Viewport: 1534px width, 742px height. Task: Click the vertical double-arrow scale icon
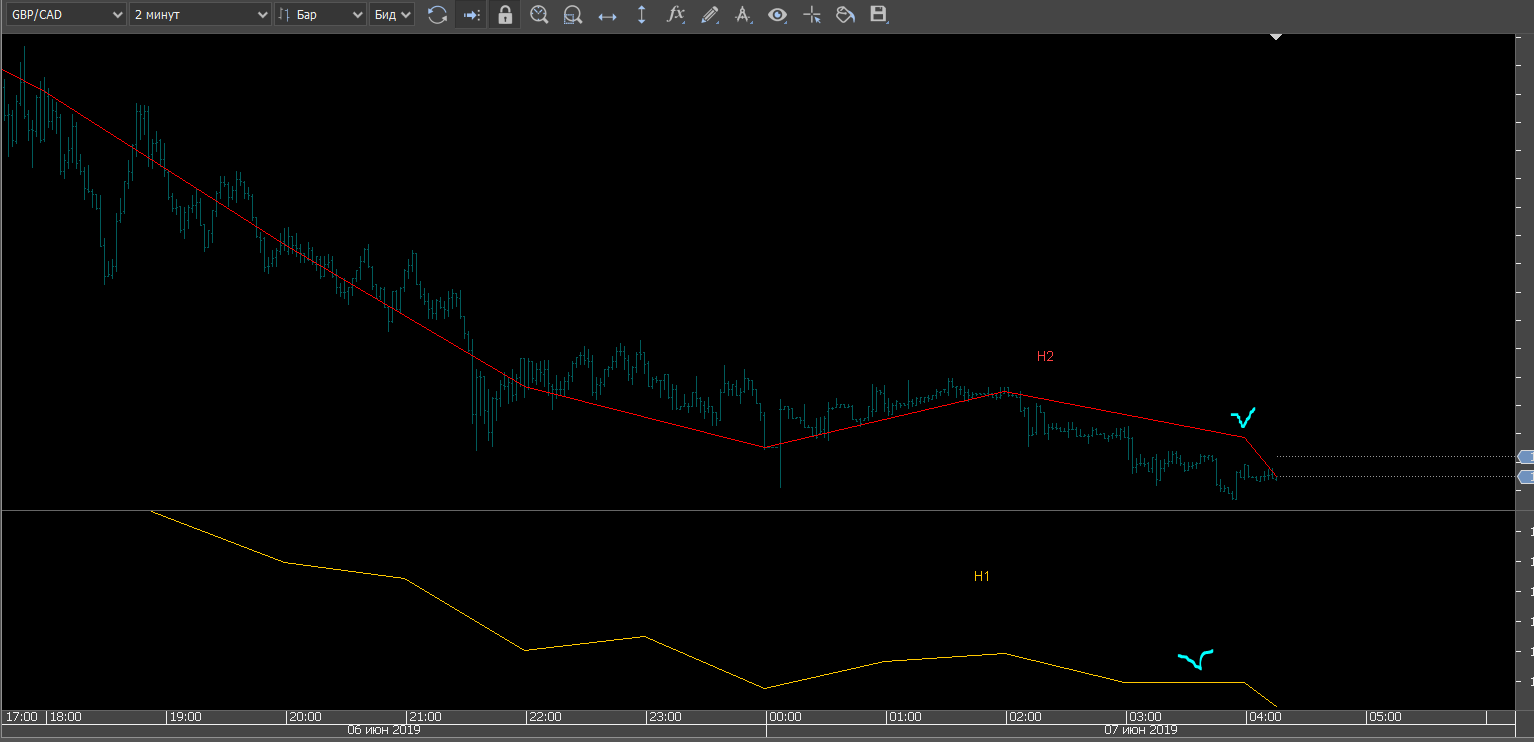click(x=641, y=15)
